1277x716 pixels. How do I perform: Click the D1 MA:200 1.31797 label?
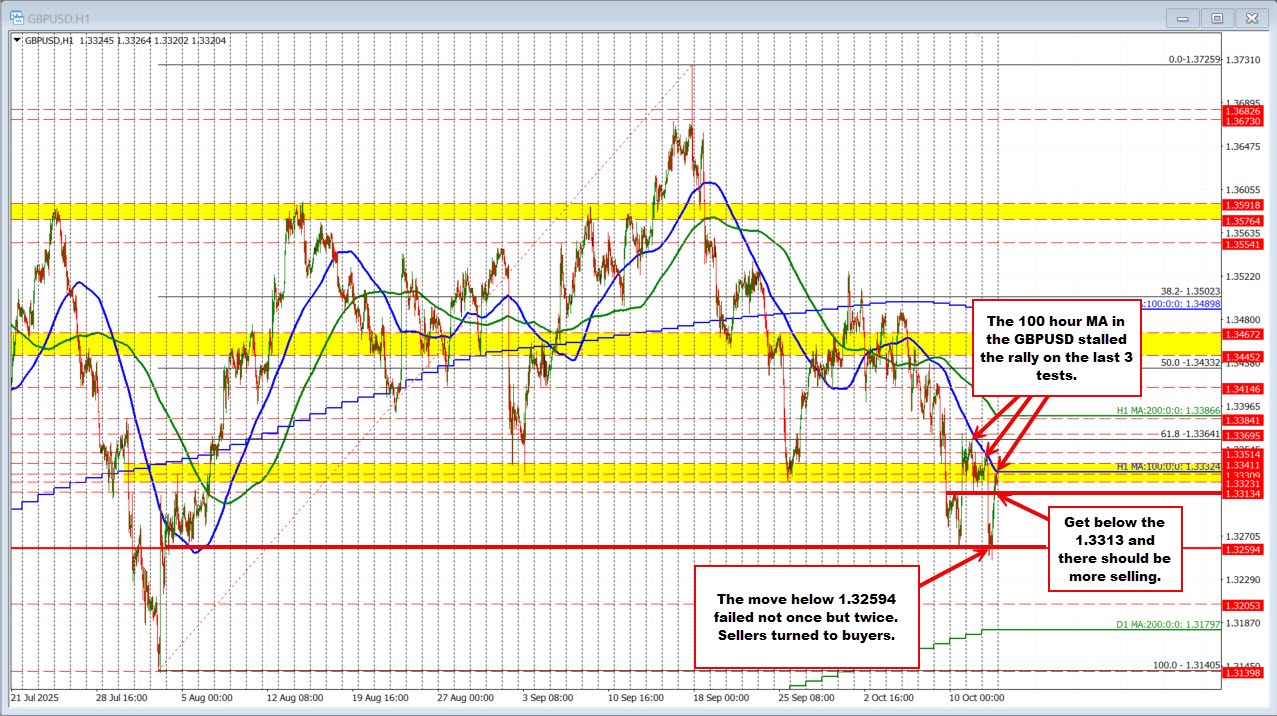pyautogui.click(x=1166, y=626)
